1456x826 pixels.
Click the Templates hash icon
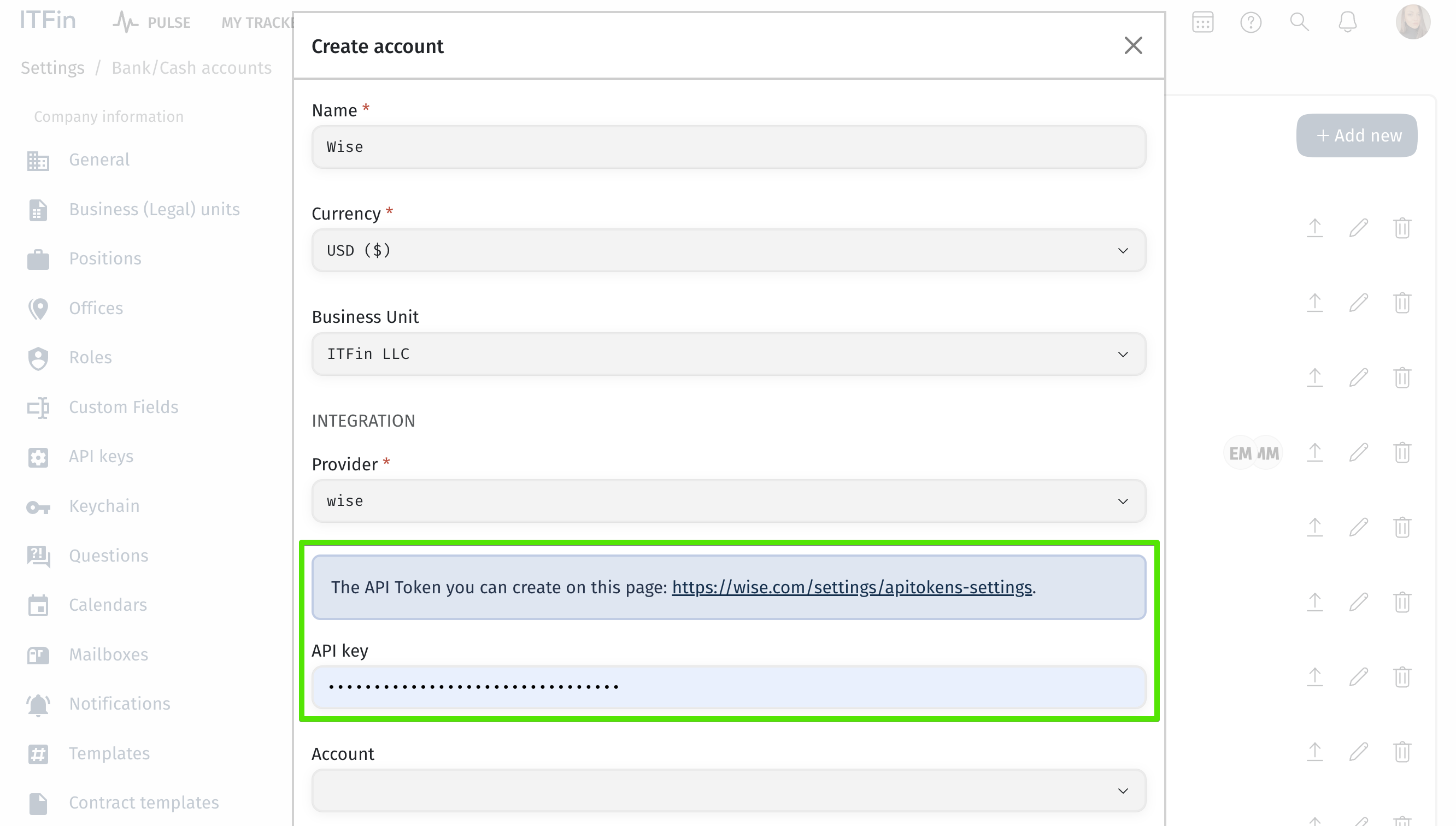38,754
